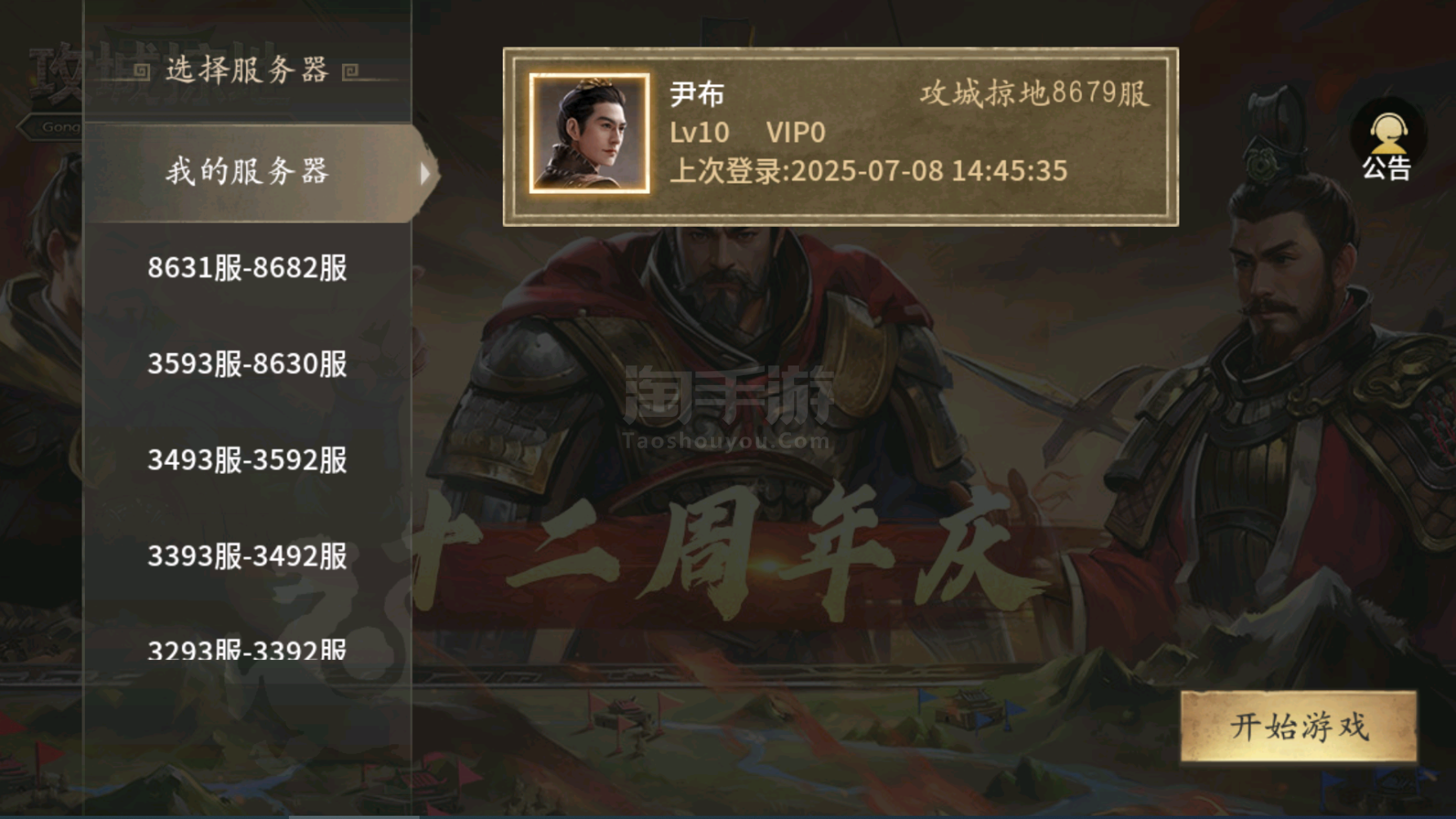Click the 攻城掠地8679服 server name label
Screen dimensions: 1456x819
pyautogui.click(x=1035, y=93)
